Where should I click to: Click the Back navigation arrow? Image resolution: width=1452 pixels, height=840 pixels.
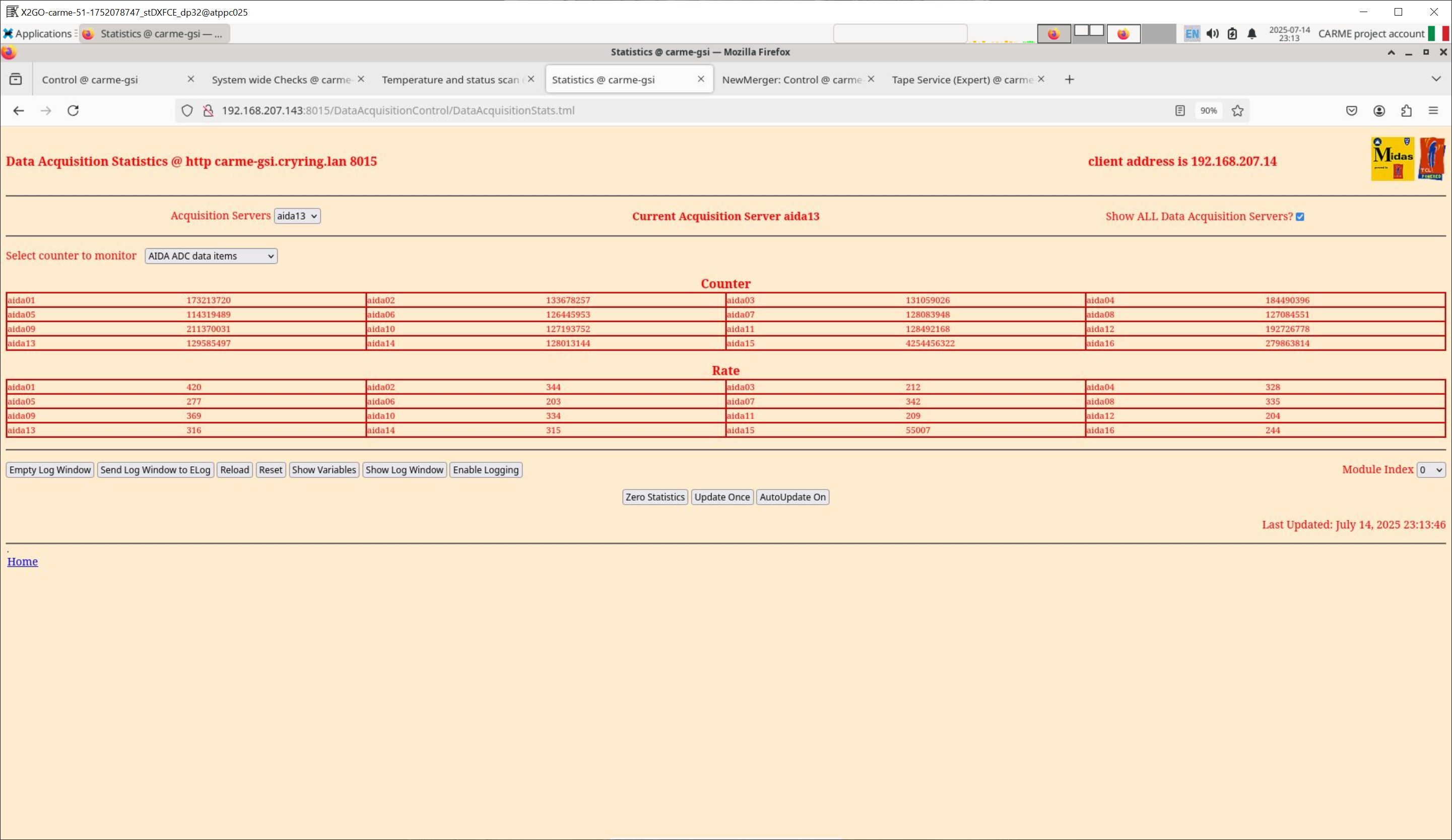(x=19, y=111)
